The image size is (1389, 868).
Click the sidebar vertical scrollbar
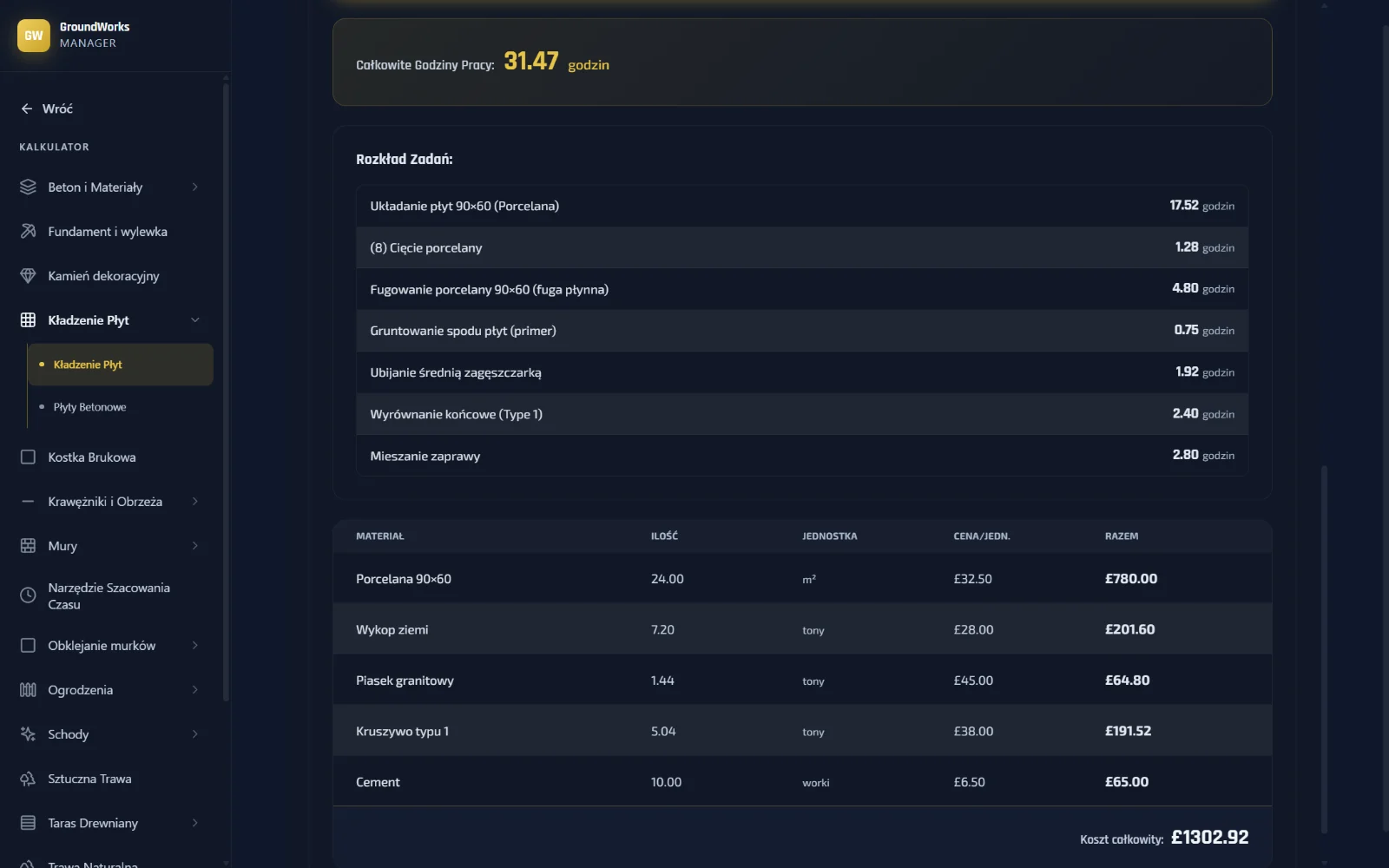point(226,391)
